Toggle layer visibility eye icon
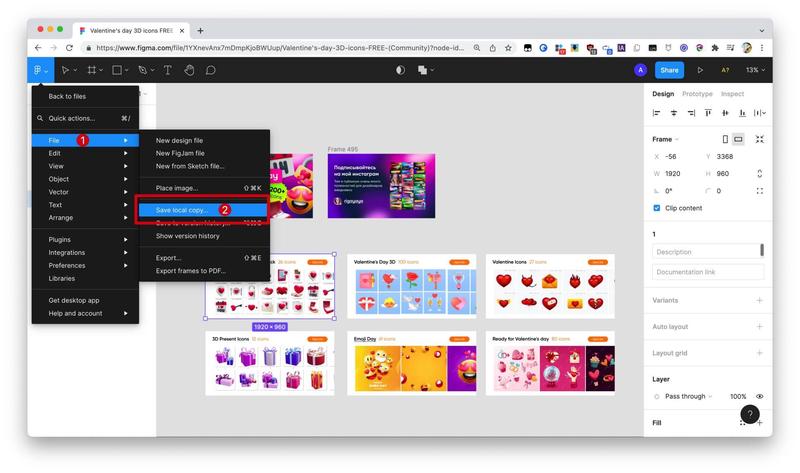This screenshot has width=800, height=473. [x=760, y=396]
